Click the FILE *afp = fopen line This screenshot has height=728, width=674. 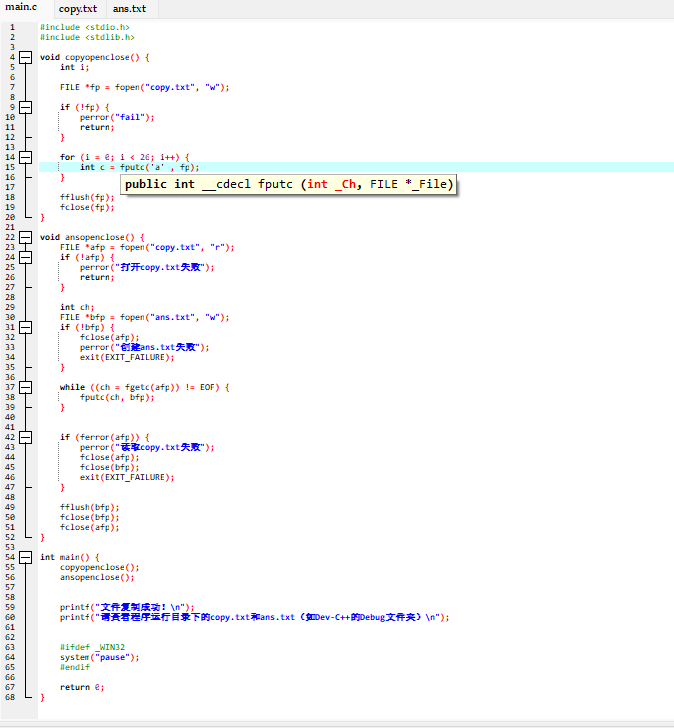pos(147,247)
